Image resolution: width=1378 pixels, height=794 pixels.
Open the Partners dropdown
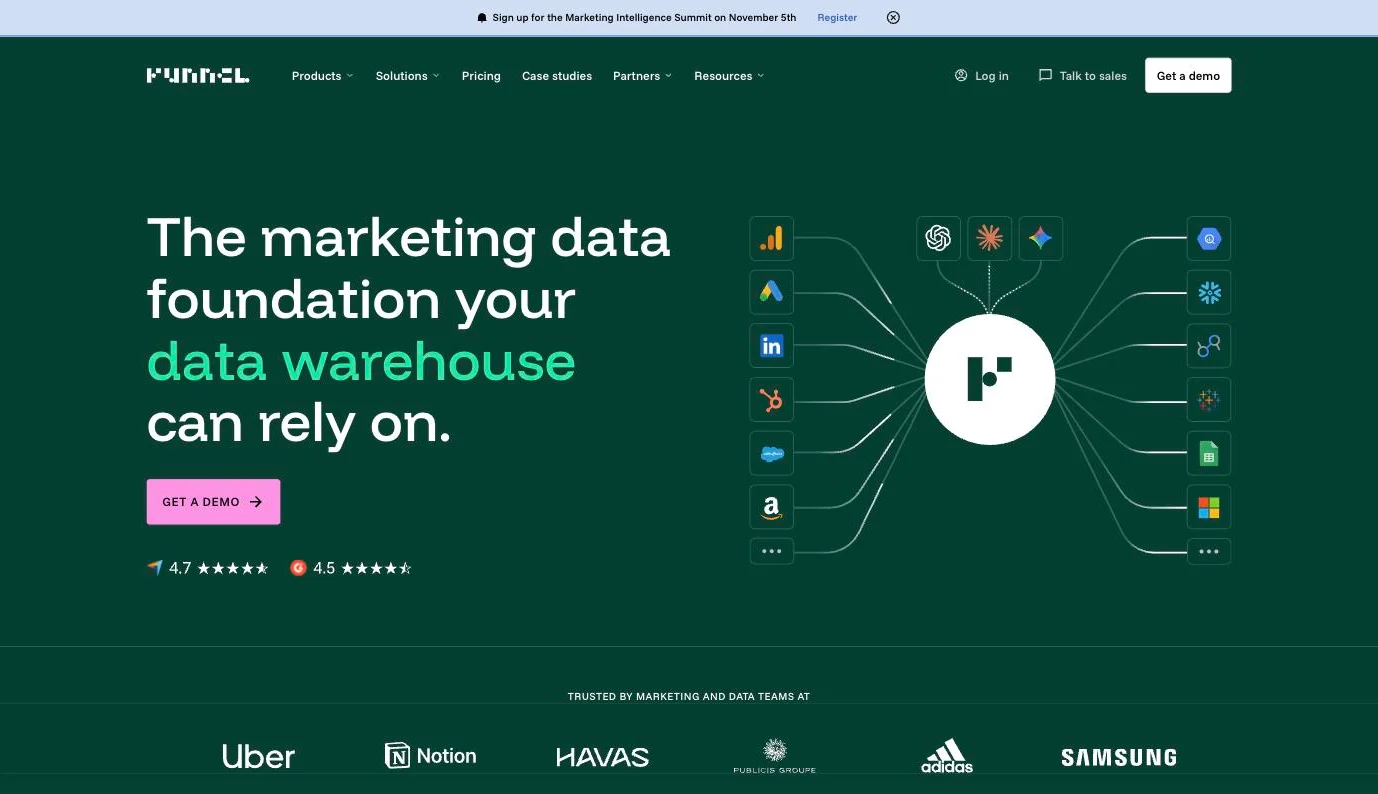642,76
